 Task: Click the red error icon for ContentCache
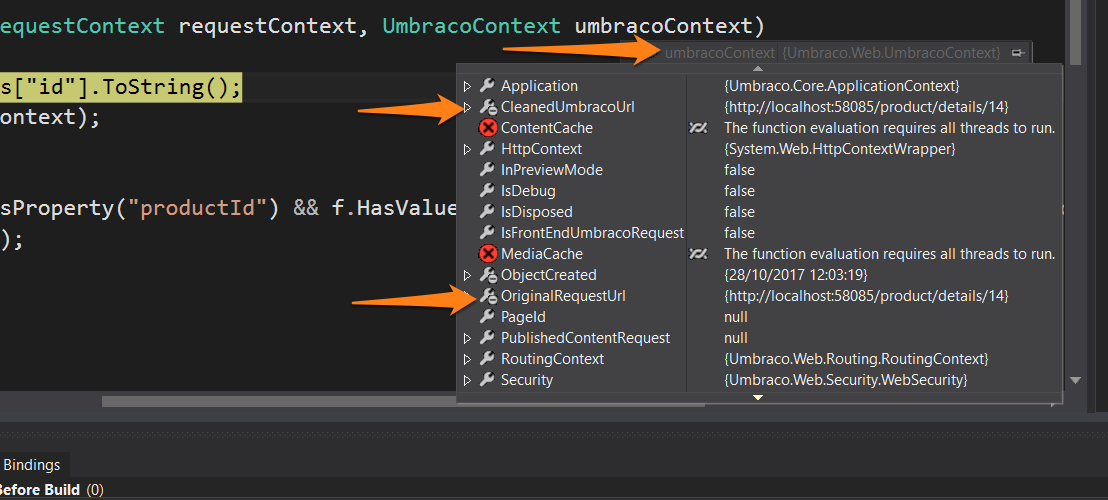[488, 128]
